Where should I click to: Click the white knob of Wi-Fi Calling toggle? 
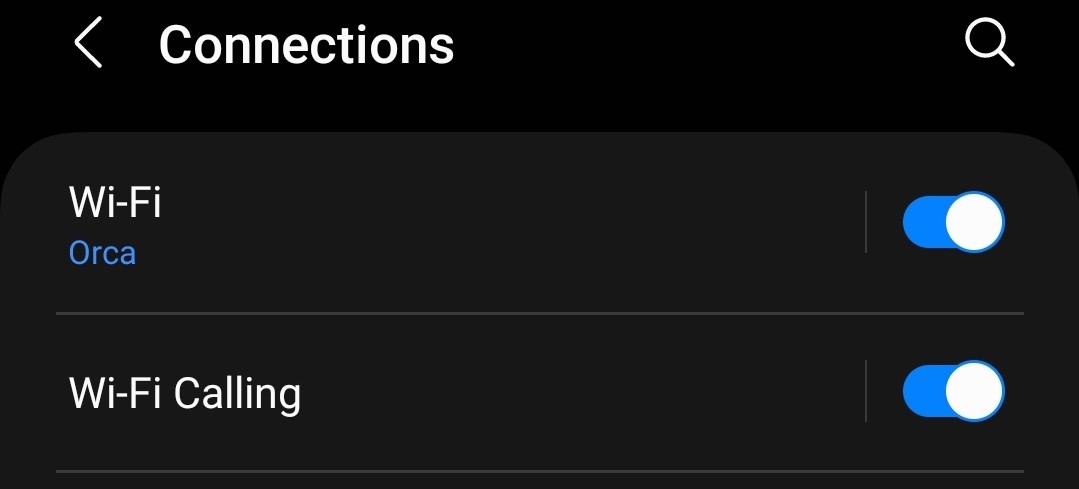point(974,391)
